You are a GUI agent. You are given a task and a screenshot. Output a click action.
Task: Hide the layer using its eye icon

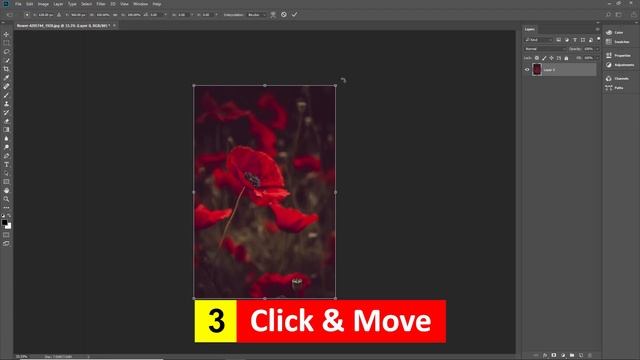pos(527,70)
